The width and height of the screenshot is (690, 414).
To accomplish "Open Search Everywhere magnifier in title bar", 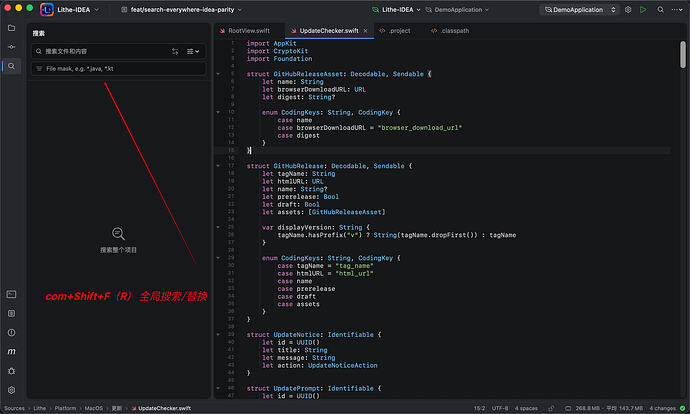I will [x=661, y=9].
